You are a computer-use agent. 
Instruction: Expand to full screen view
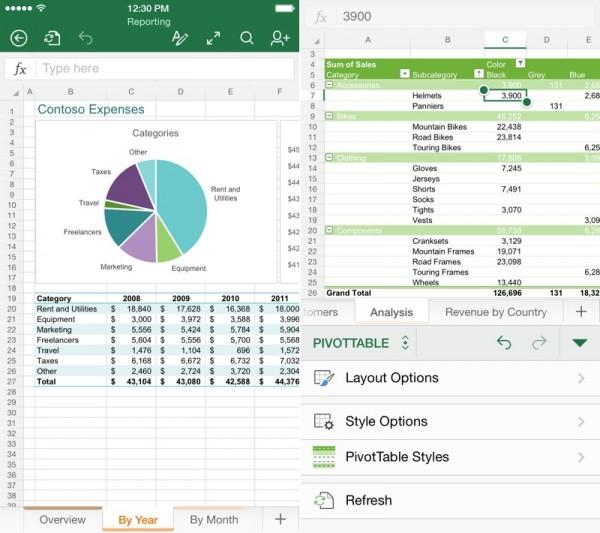[213, 38]
